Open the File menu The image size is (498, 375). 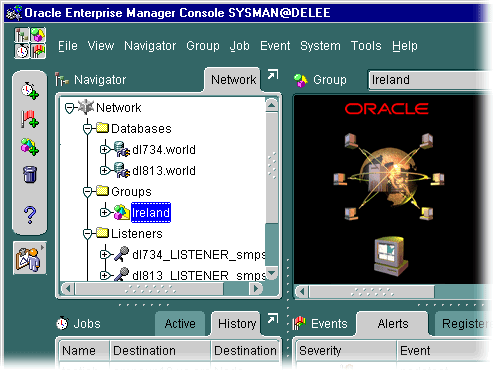(68, 46)
